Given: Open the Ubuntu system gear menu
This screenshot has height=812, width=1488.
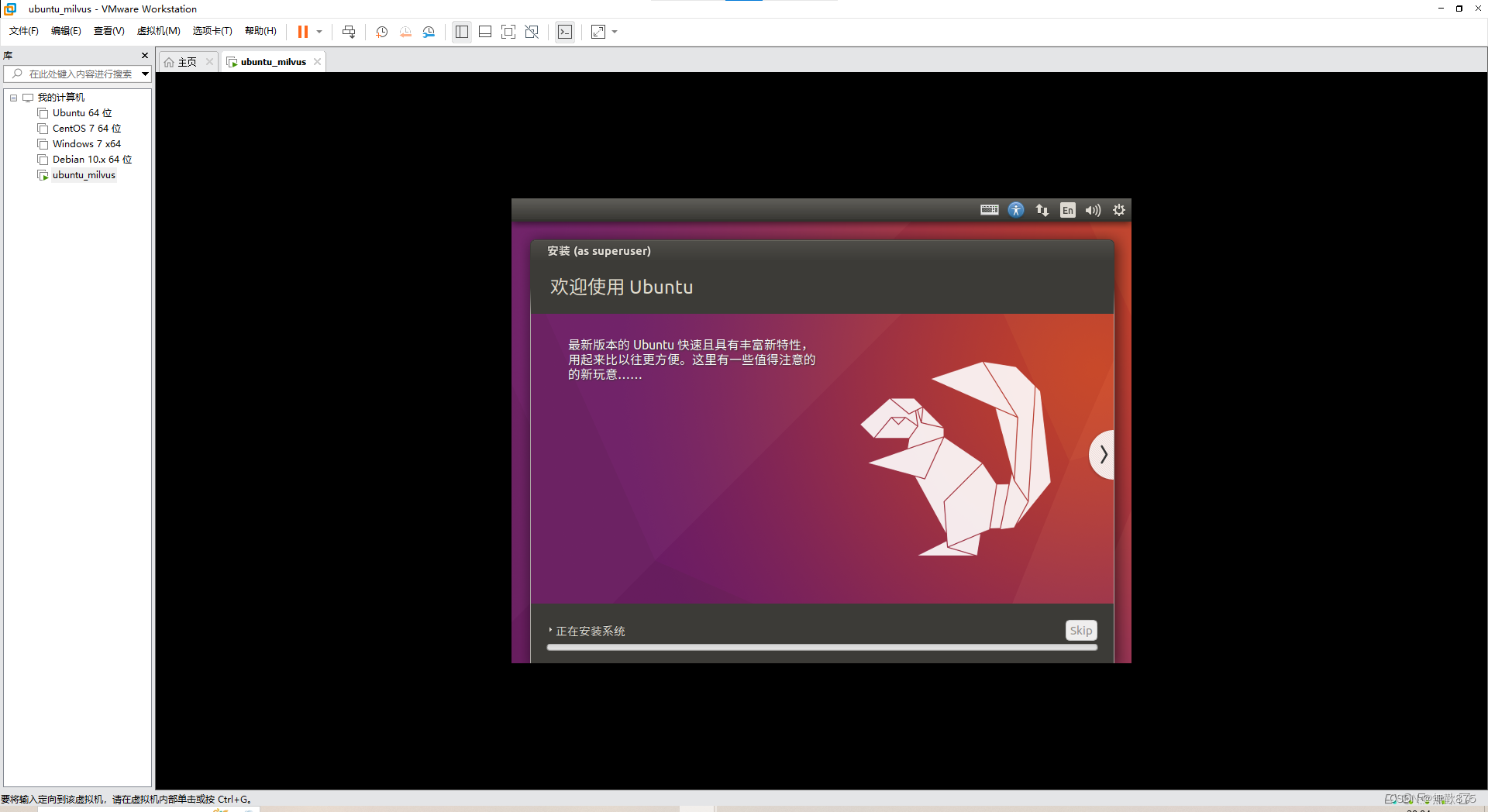Looking at the screenshot, I should [1119, 210].
